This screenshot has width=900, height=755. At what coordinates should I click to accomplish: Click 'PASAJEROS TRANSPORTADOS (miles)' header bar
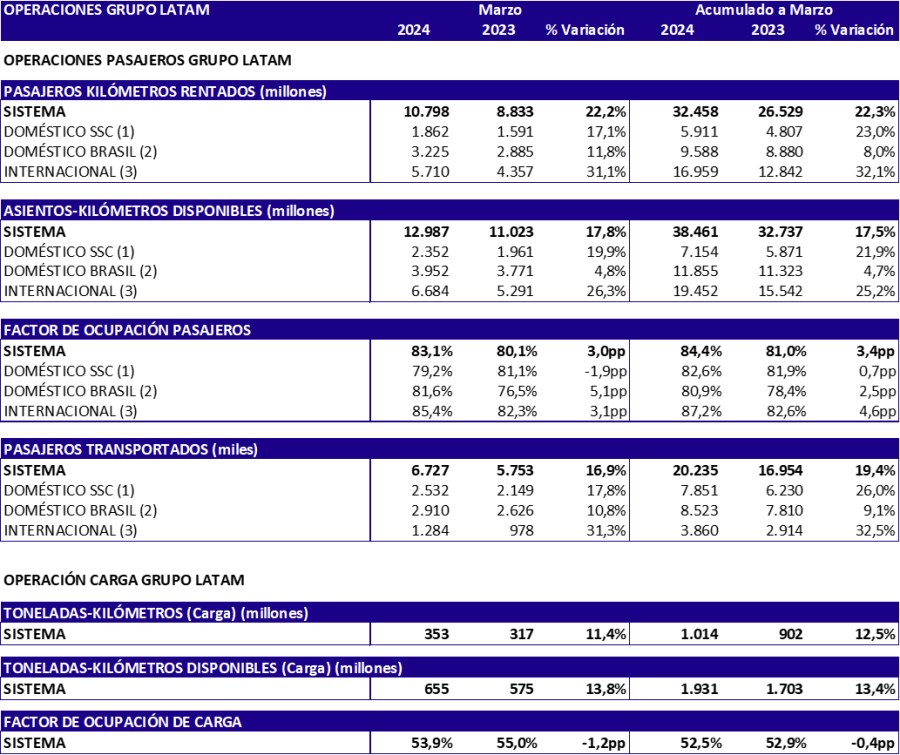click(450, 448)
